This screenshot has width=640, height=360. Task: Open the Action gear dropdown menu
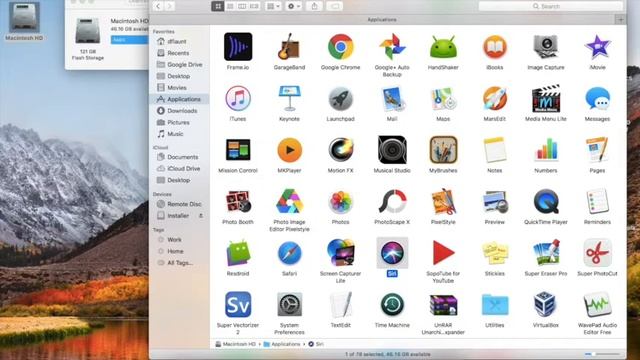click(294, 6)
